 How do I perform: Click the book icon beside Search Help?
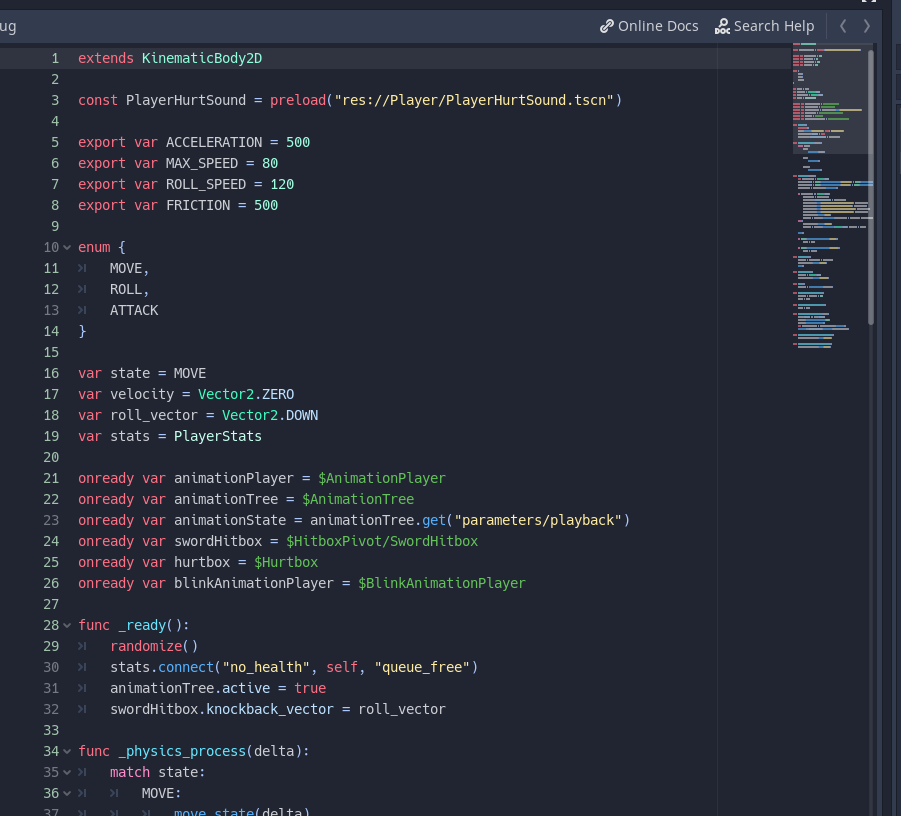[x=722, y=26]
